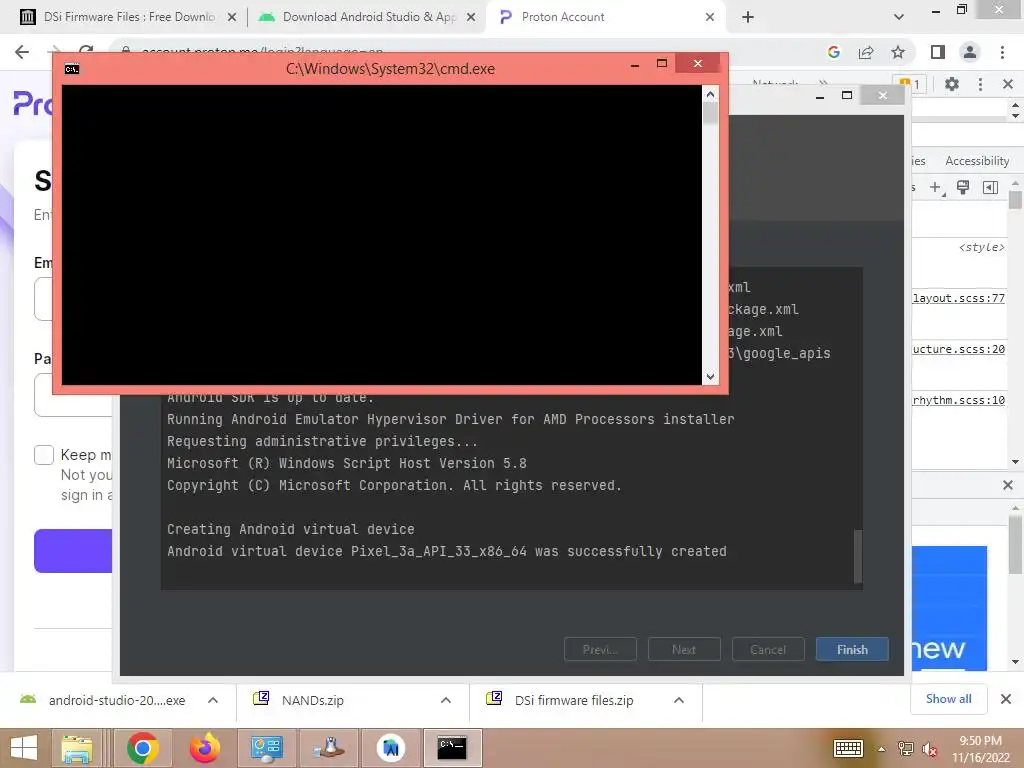The width and height of the screenshot is (1024, 768).
Task: Close the downloads bar
Action: click(x=1006, y=699)
